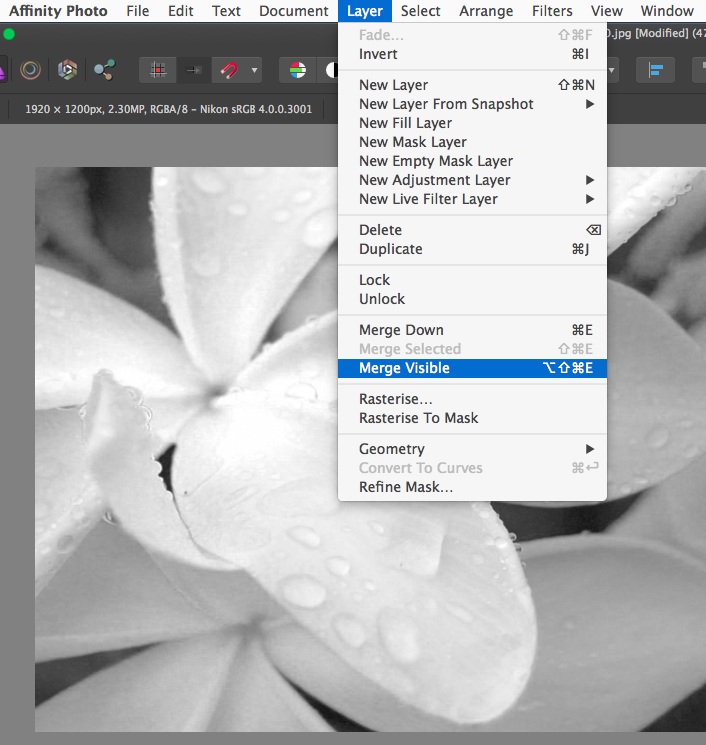Open the Snapping options dropdown arrow

(x=254, y=70)
